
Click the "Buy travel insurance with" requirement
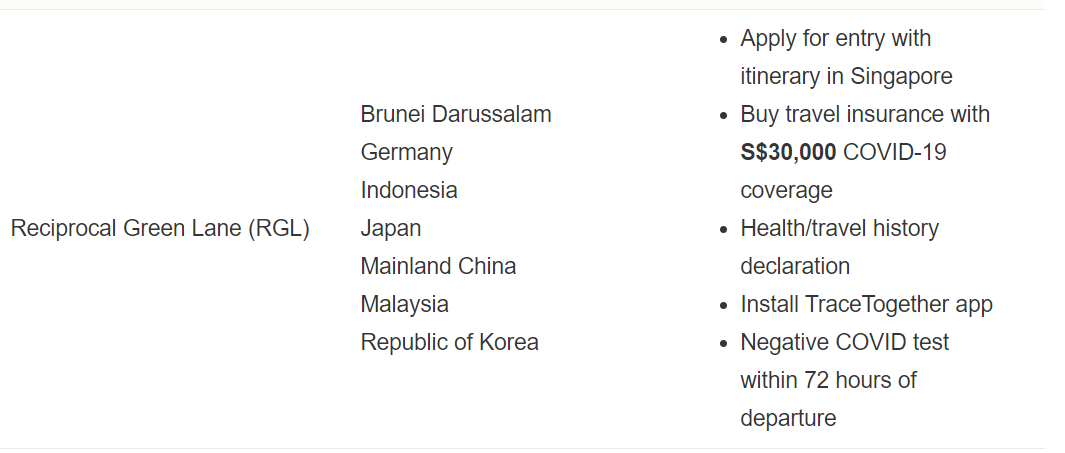(x=864, y=115)
